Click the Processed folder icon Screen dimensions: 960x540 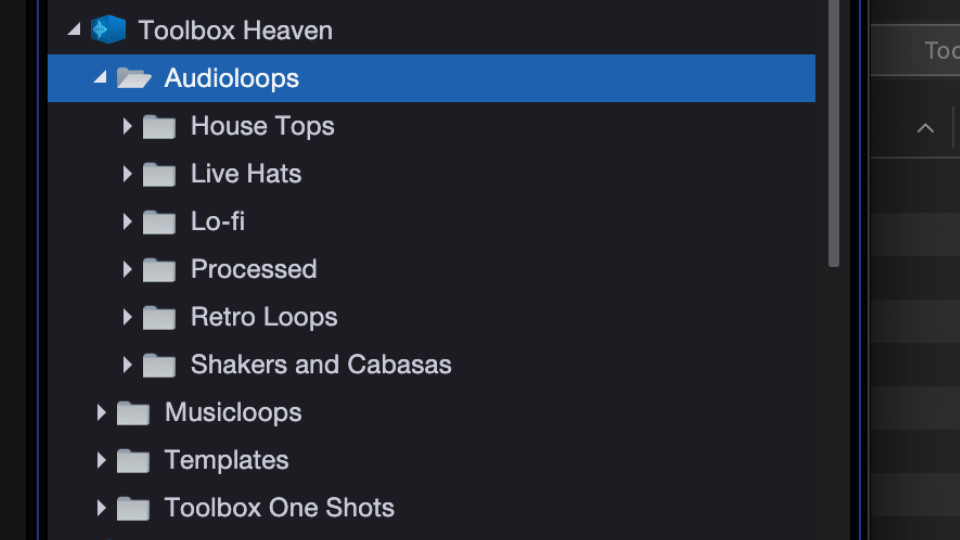pos(159,270)
